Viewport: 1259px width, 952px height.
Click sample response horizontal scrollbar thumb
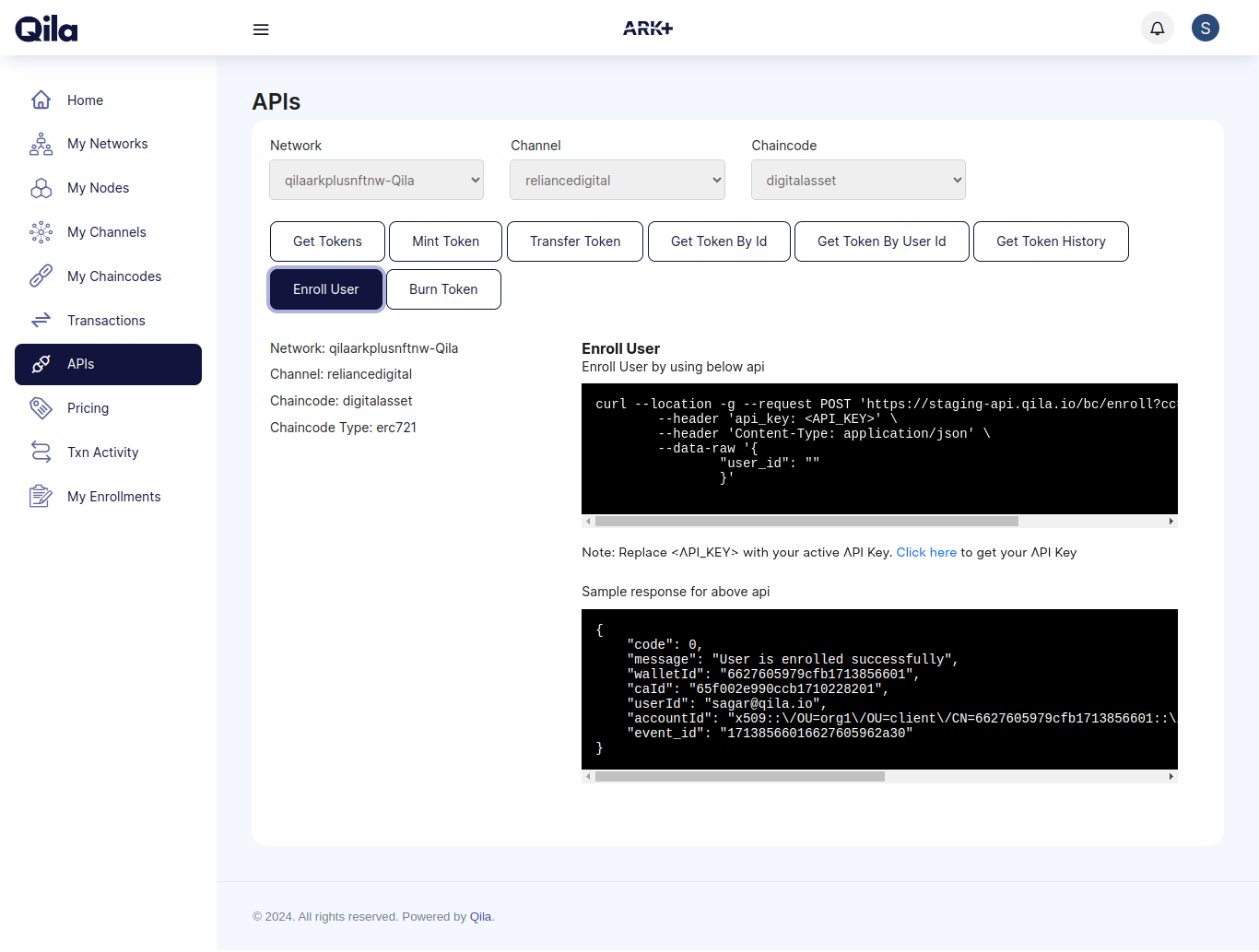click(740, 777)
